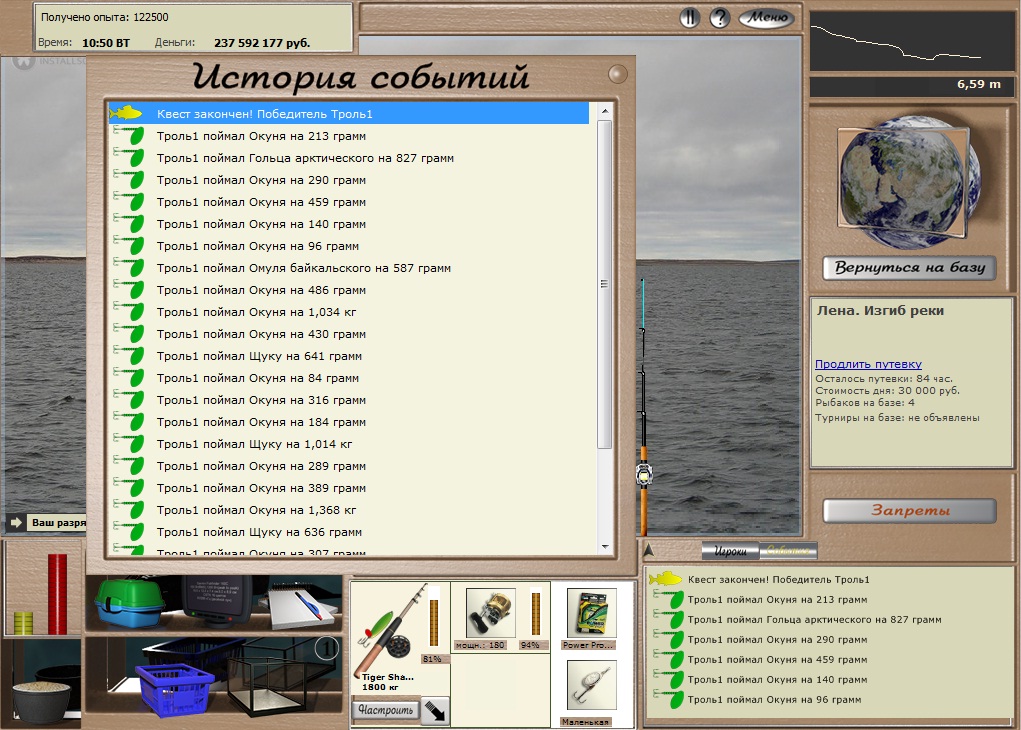
Task: Click the depth profile chart display
Action: click(x=911, y=41)
